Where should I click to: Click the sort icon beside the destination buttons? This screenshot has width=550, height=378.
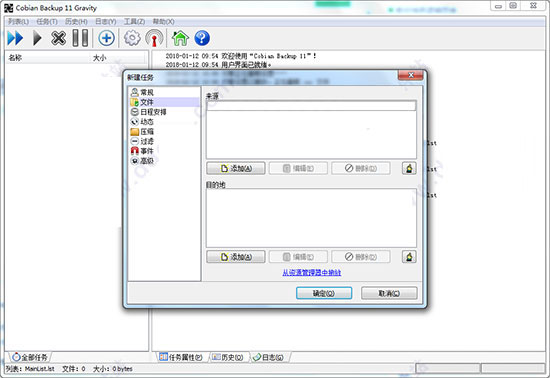pos(409,257)
